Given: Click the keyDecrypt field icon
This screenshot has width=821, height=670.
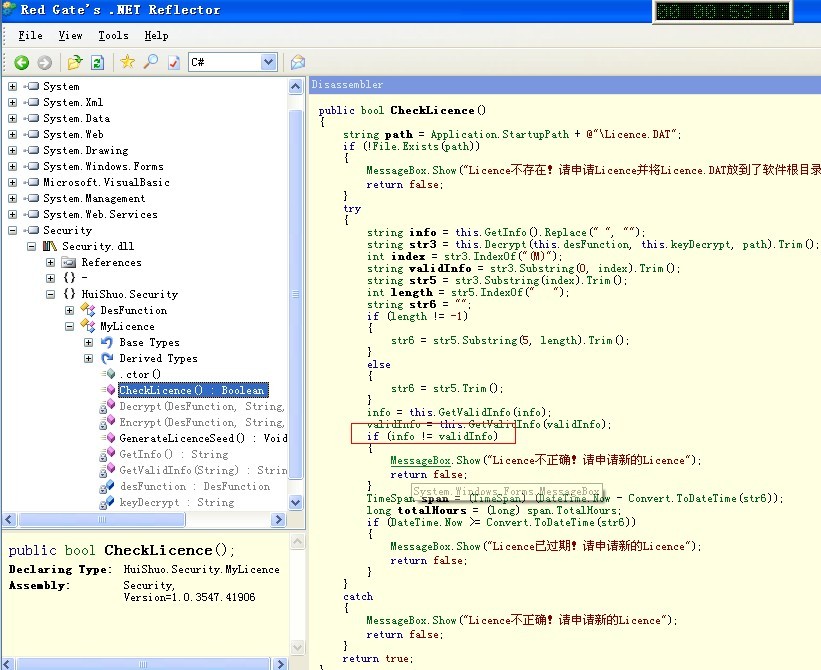Looking at the screenshot, I should coord(107,502).
